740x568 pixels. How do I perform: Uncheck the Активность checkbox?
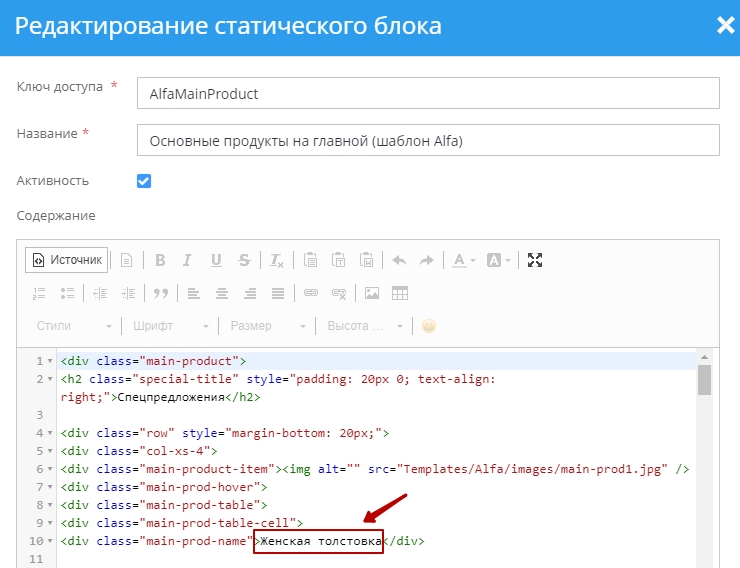[144, 181]
